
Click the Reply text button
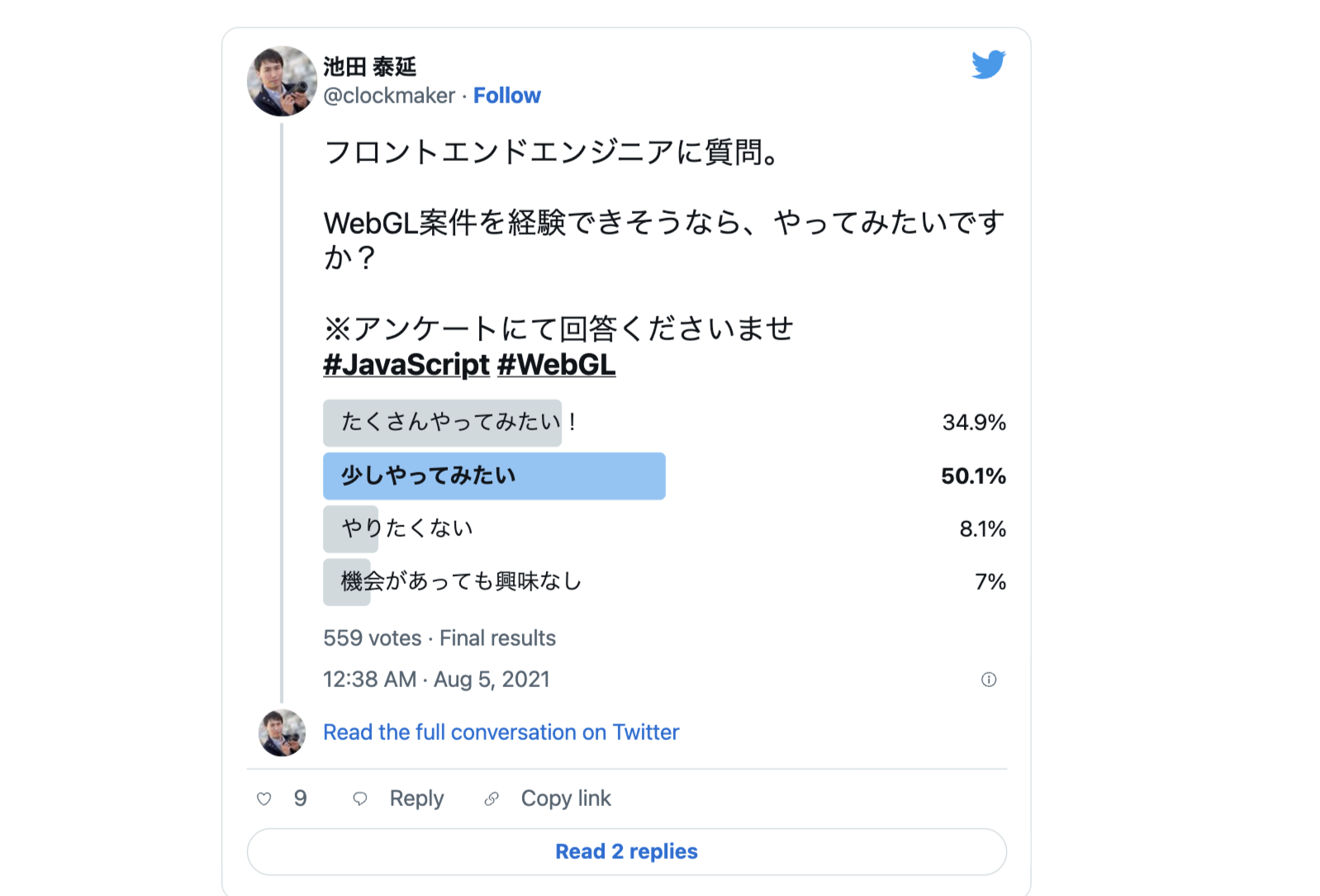pos(416,799)
